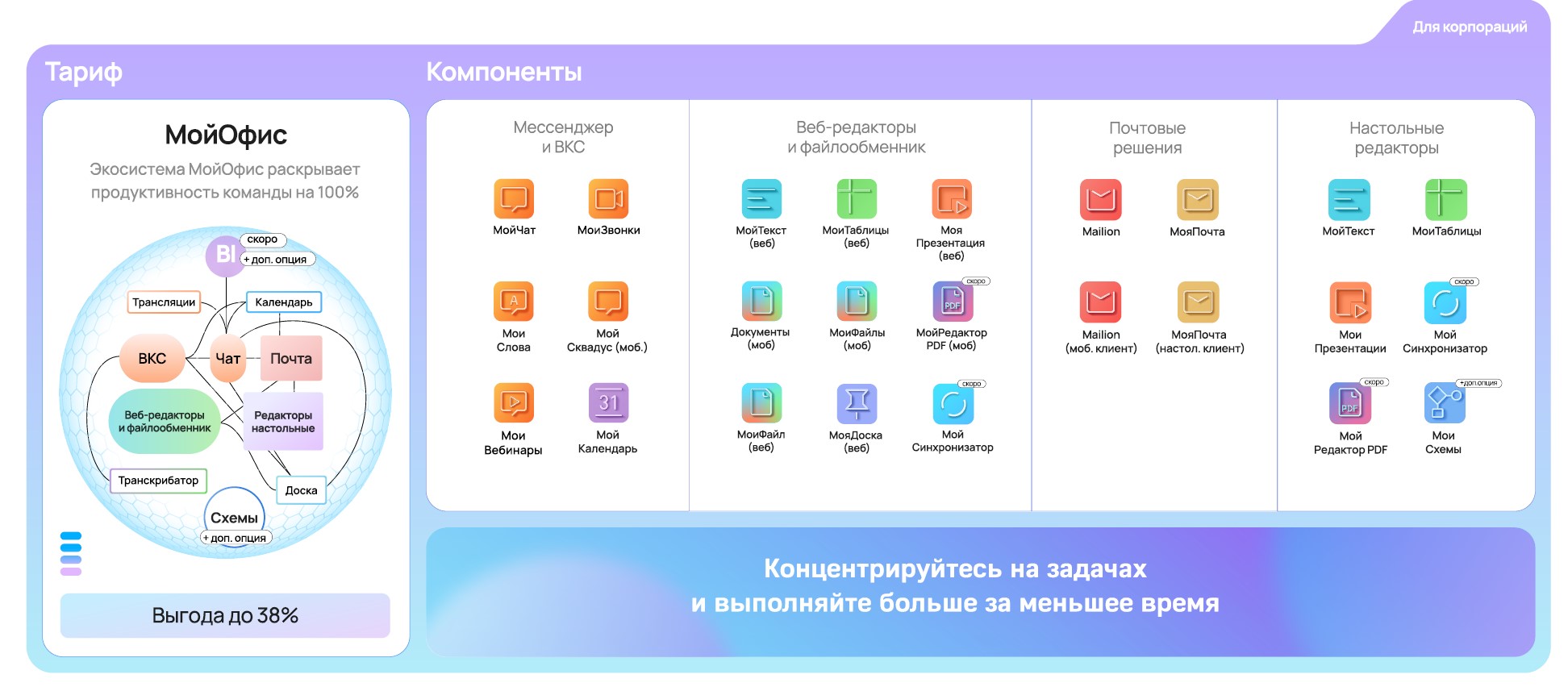
Task: Select the BI circle in the diagram
Action: [225, 255]
